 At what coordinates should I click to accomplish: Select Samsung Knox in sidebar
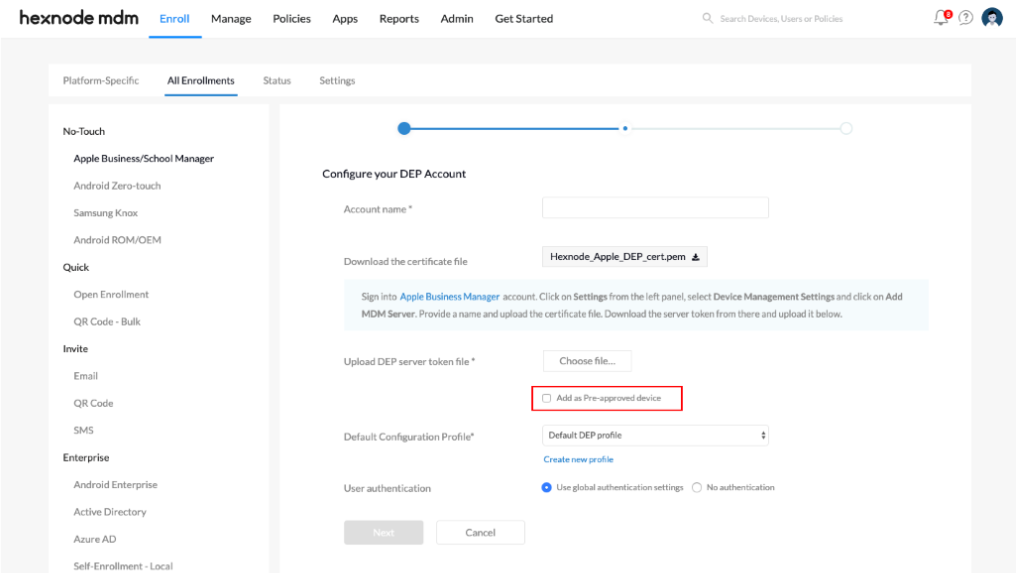click(x=105, y=213)
